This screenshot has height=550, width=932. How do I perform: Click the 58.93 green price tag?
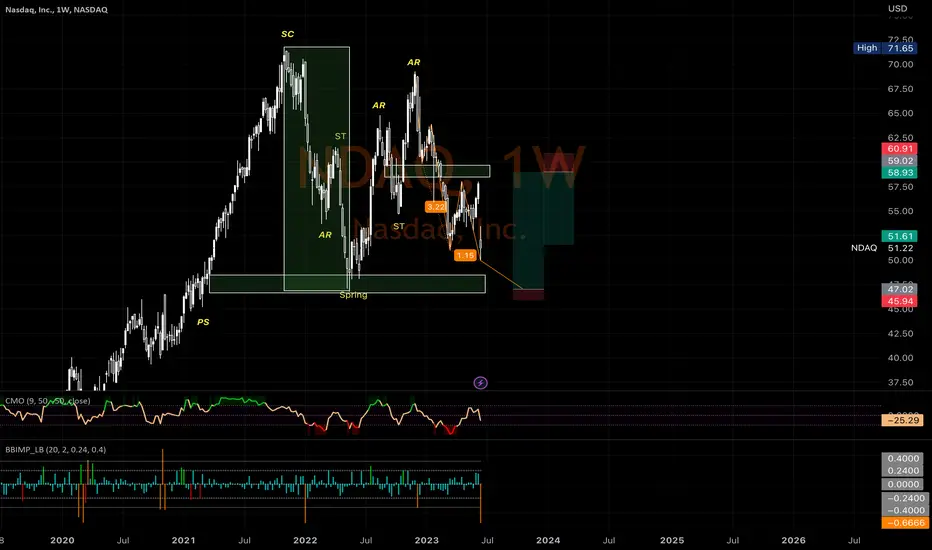(900, 172)
